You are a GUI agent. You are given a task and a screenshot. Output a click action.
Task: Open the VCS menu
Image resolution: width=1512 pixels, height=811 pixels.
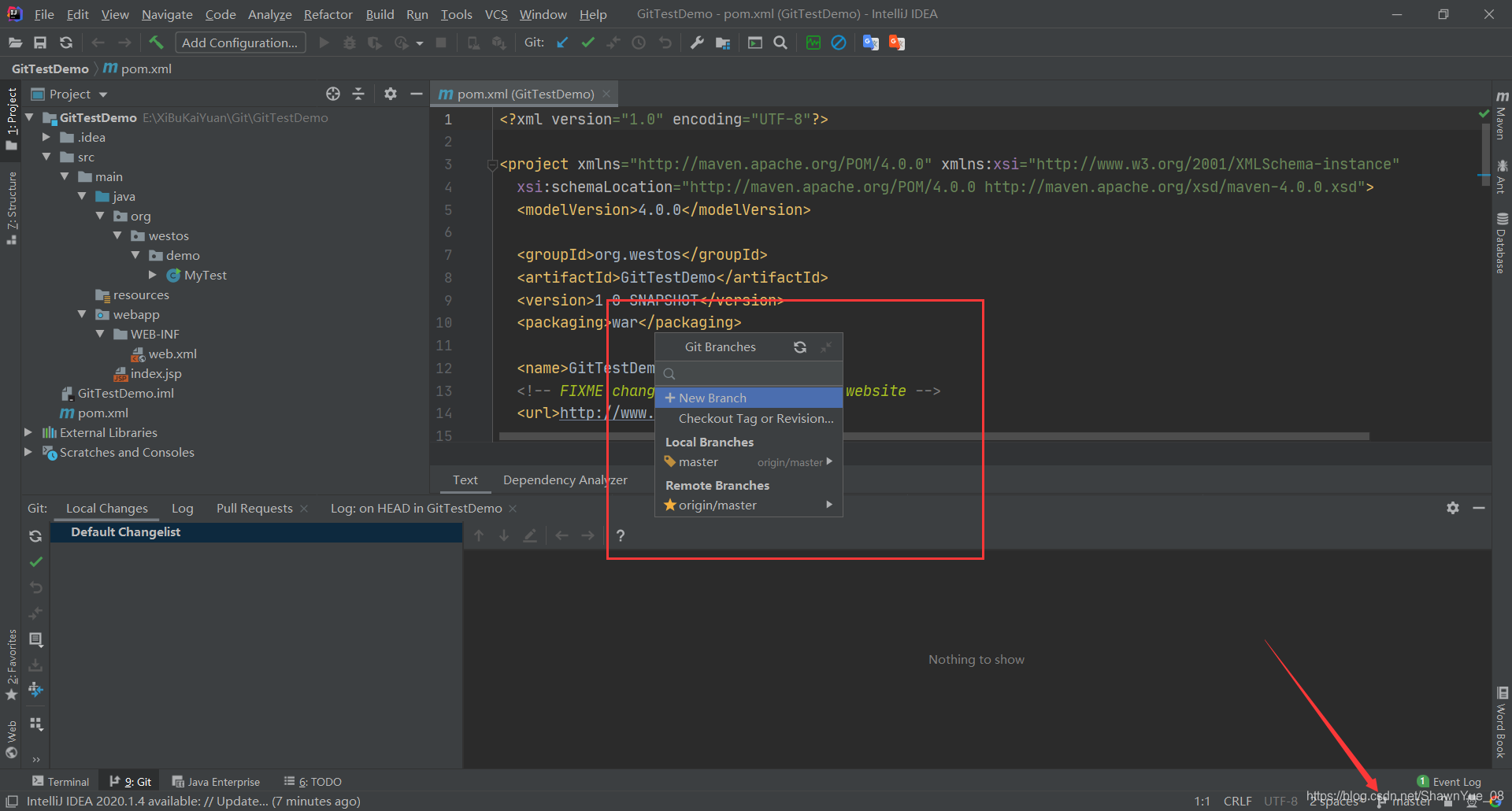tap(496, 14)
